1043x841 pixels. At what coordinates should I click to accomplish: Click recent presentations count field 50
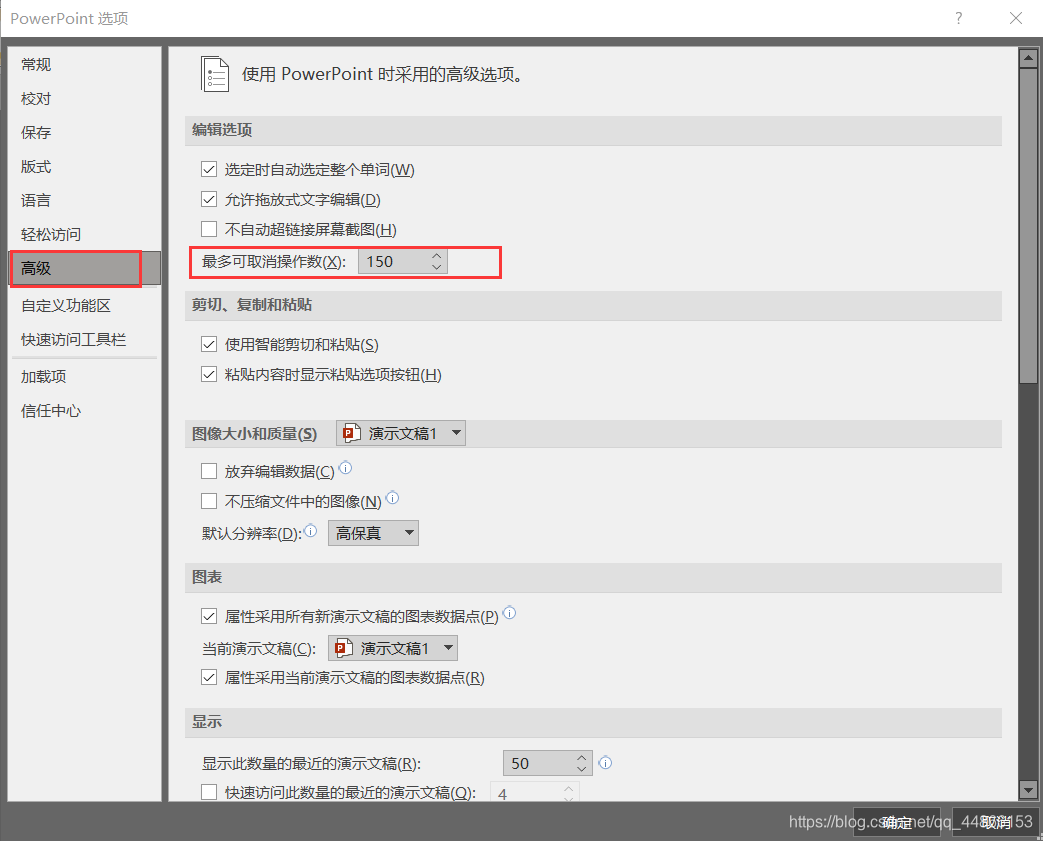pos(539,763)
